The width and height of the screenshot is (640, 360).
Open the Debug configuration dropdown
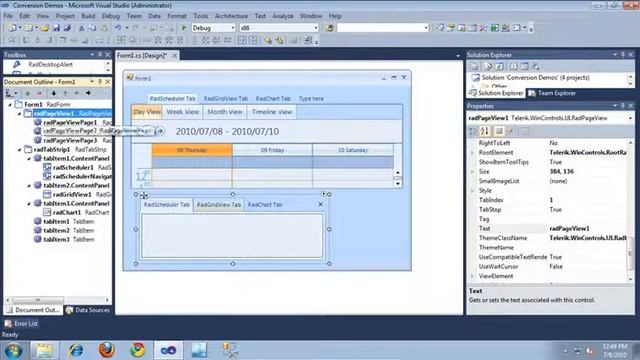(x=233, y=28)
